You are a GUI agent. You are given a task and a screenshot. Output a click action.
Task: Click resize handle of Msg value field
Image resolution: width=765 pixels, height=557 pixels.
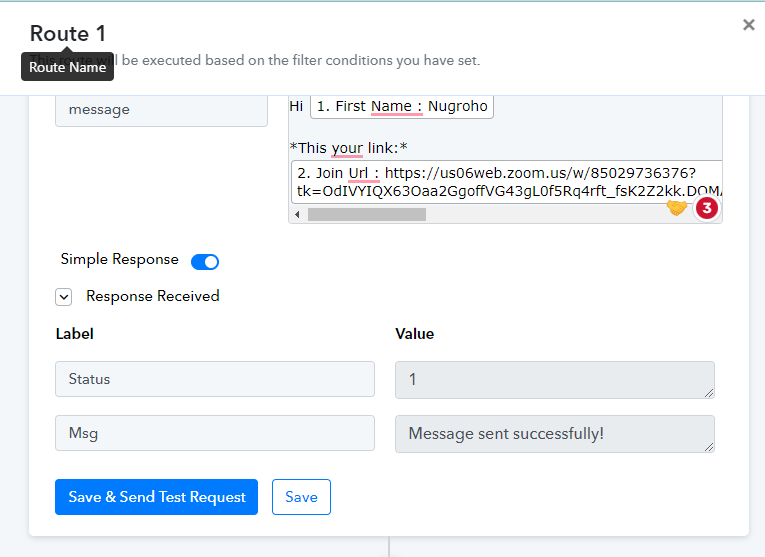[709, 447]
